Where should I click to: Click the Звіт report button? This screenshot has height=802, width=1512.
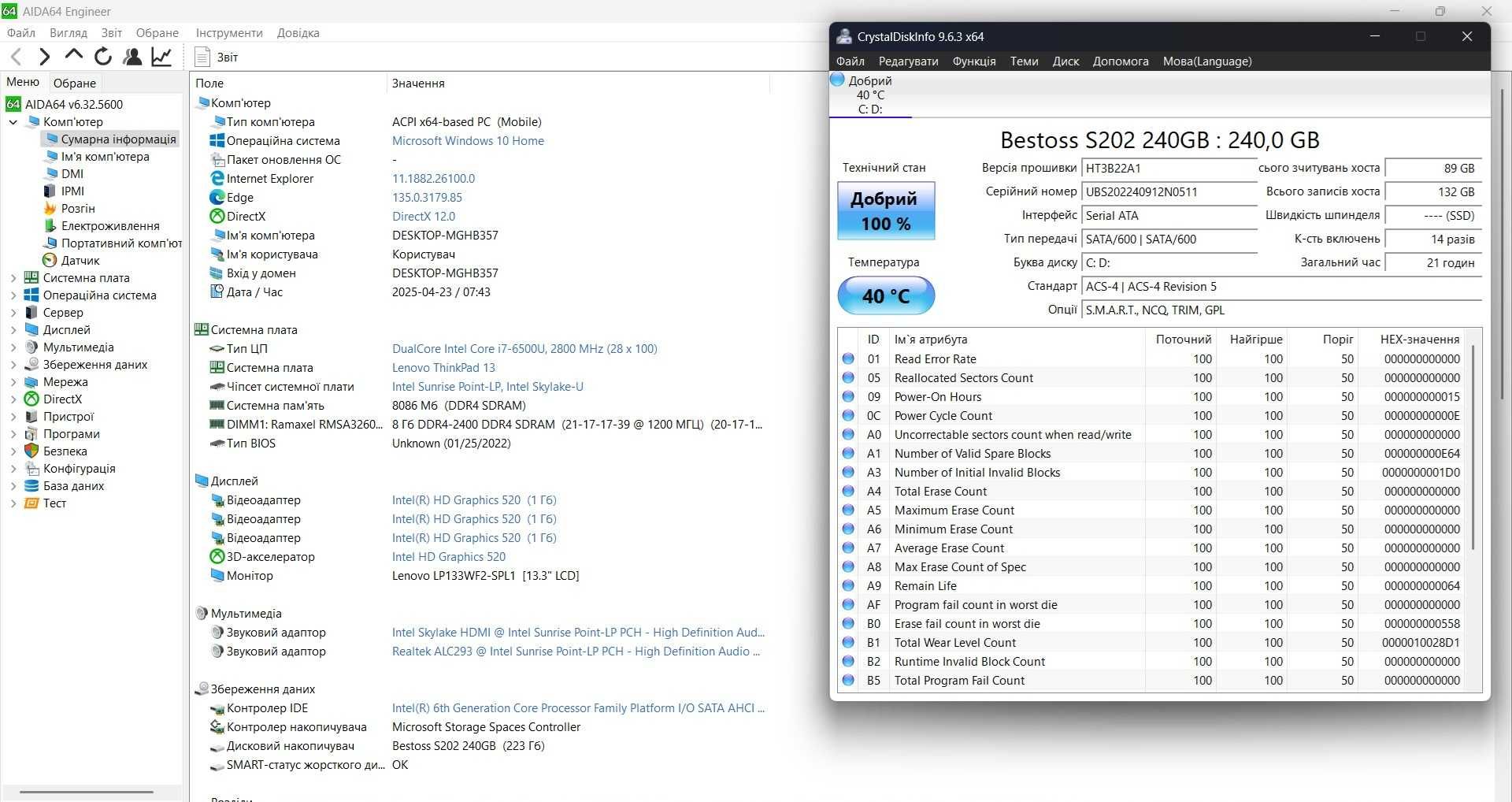(x=217, y=57)
